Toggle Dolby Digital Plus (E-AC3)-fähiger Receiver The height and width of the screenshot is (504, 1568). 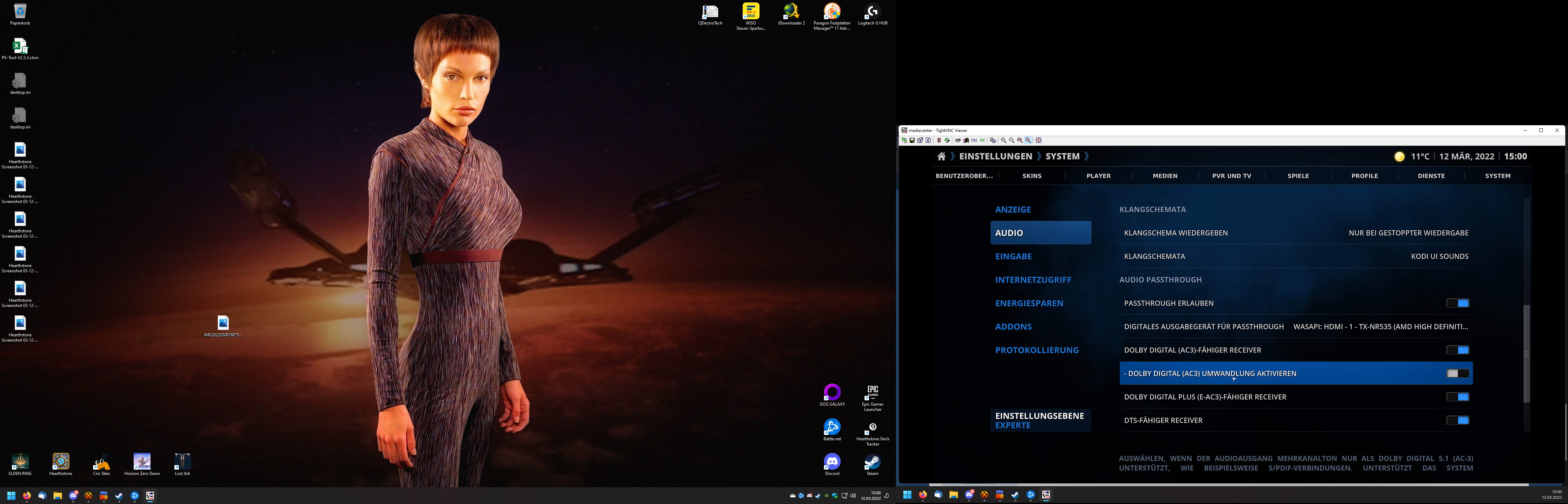click(x=1458, y=397)
